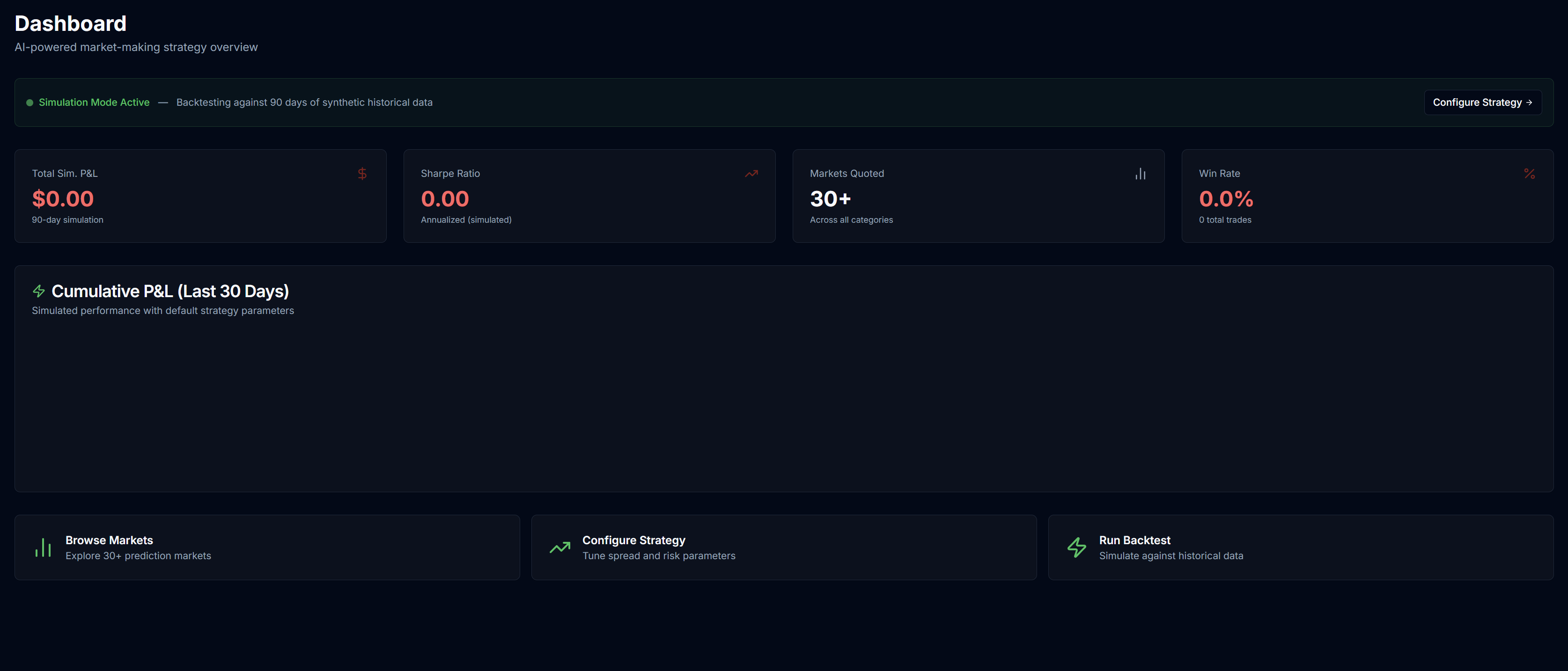1568x671 pixels.
Task: Click the Dashboard page title
Action: point(70,23)
